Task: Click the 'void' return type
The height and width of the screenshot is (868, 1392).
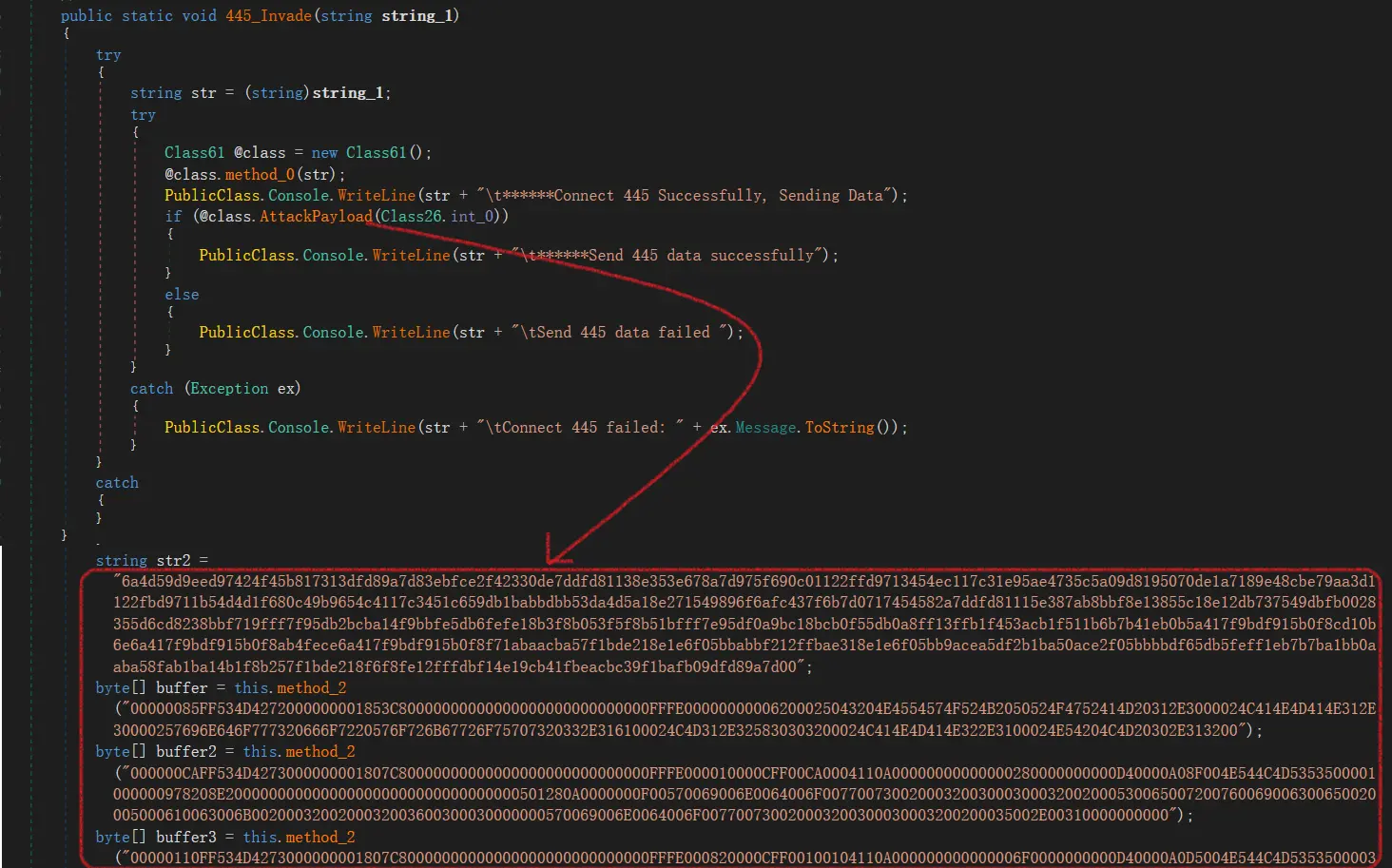Action: pos(200,16)
